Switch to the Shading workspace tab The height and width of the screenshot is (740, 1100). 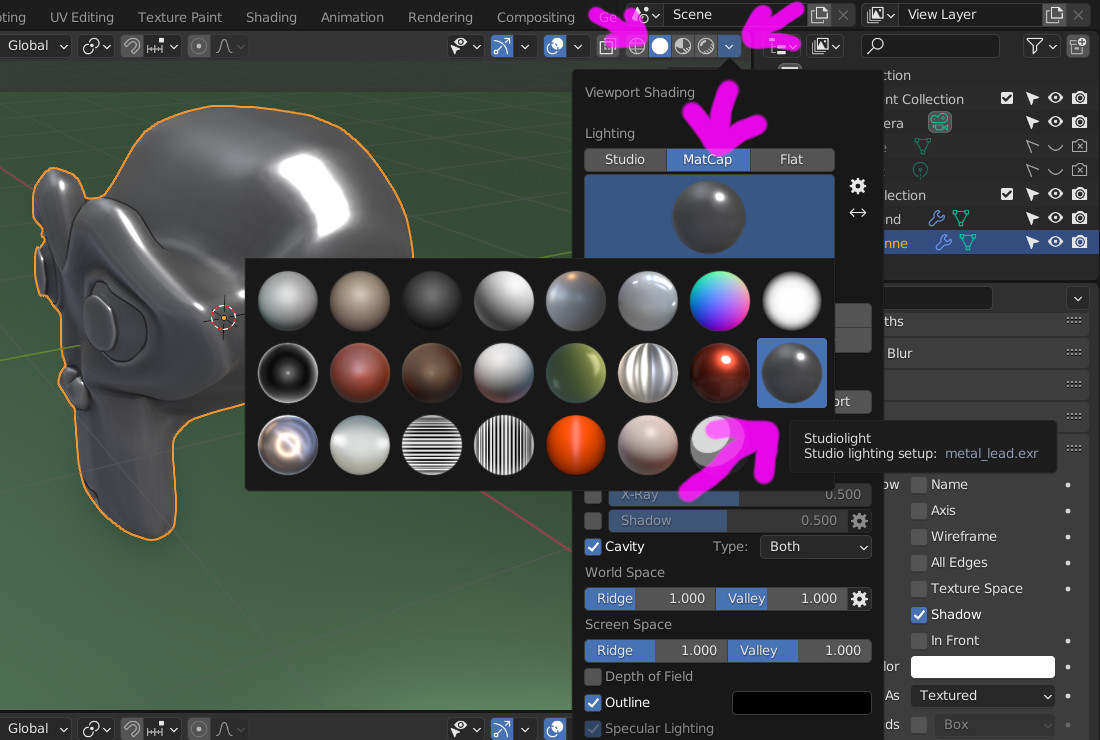270,16
